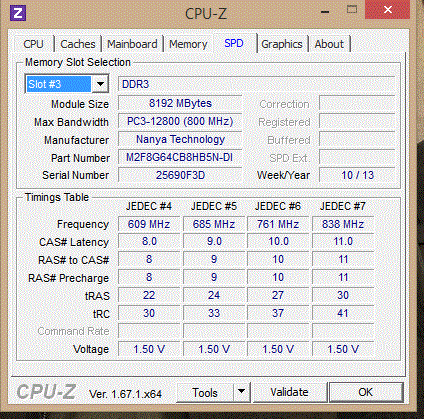424x419 pixels.
Task: Click the CAS# Latency 9.0 cell
Action: coord(214,242)
